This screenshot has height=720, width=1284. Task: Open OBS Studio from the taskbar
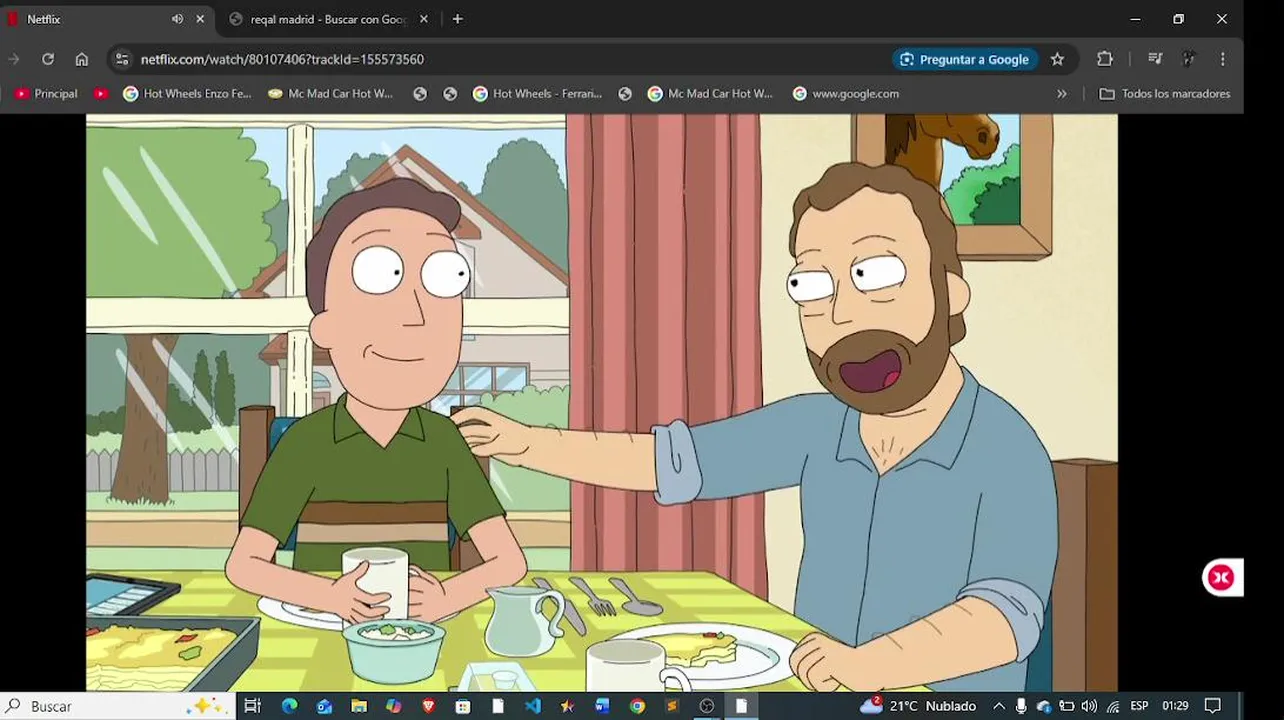coord(707,706)
